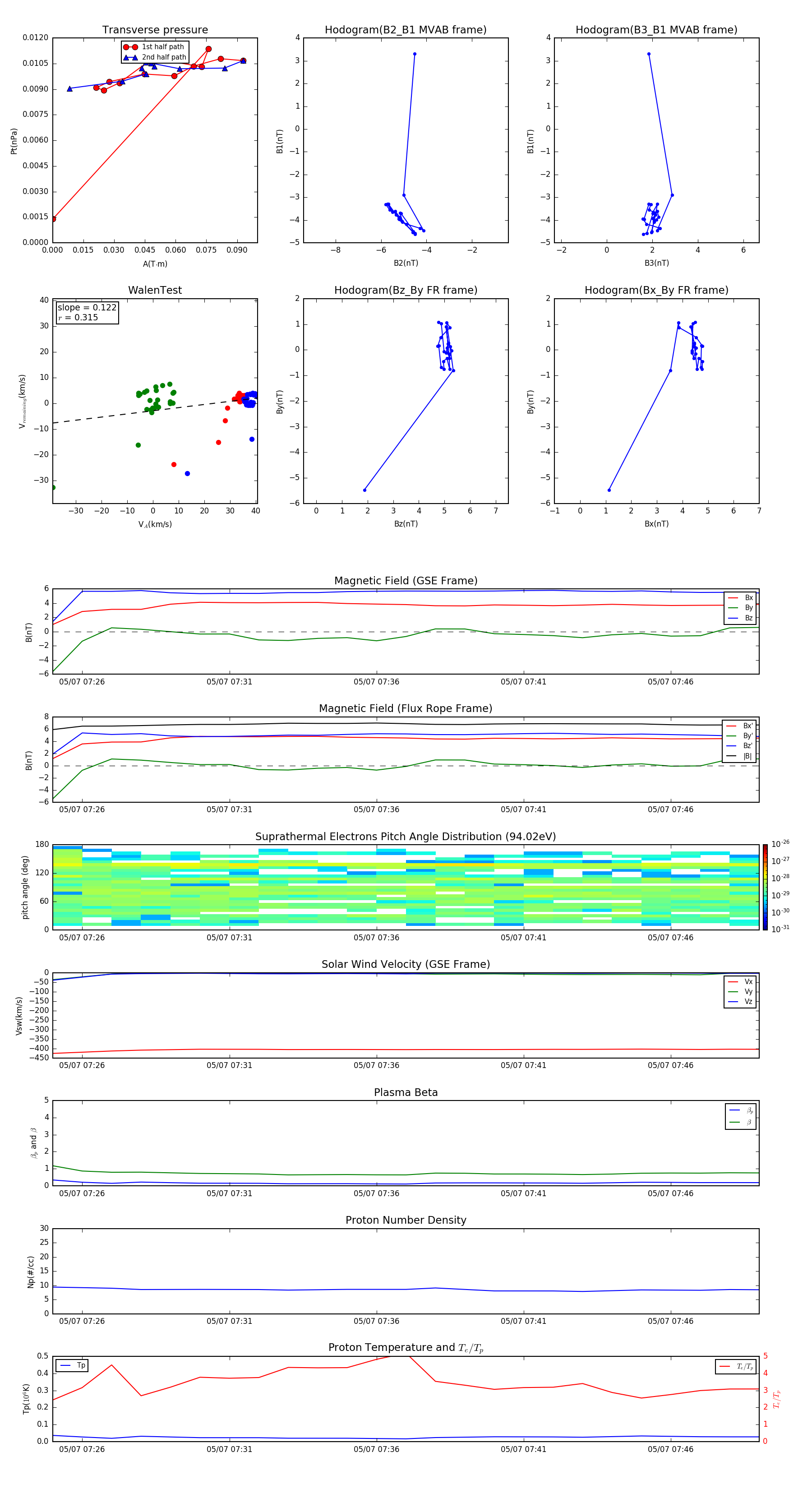Click the "A(T·m)" x-axis label
The width and height of the screenshot is (812, 1489).
pos(155,264)
